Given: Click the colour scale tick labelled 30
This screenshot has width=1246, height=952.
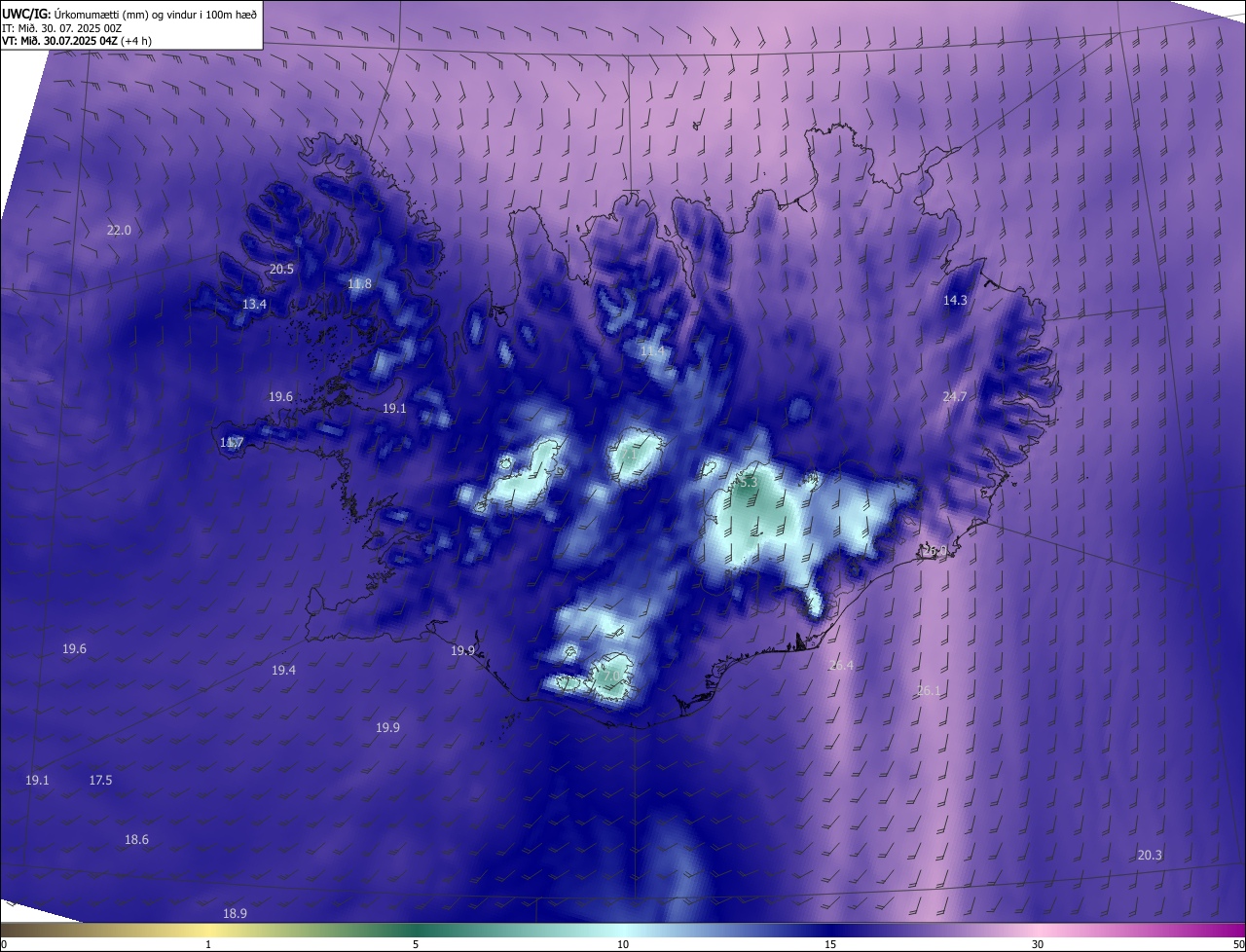Looking at the screenshot, I should pos(1038,944).
